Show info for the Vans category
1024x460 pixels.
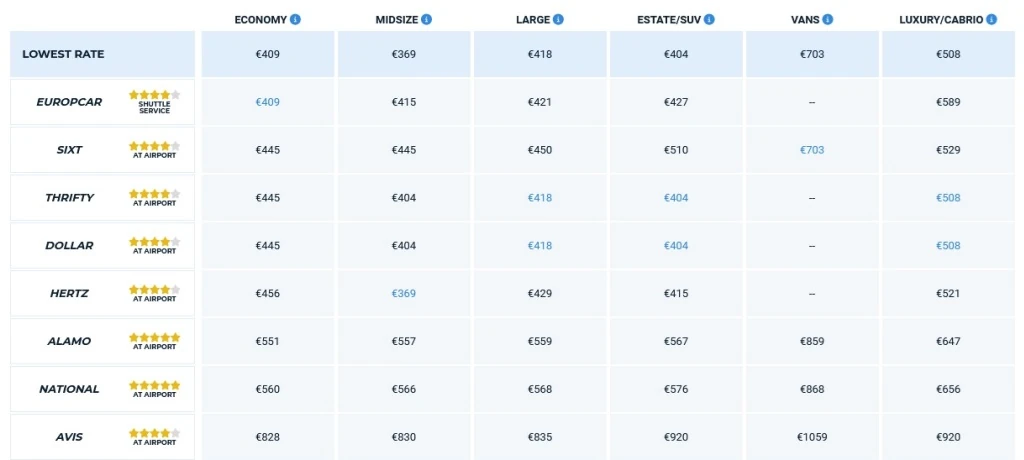[828, 20]
